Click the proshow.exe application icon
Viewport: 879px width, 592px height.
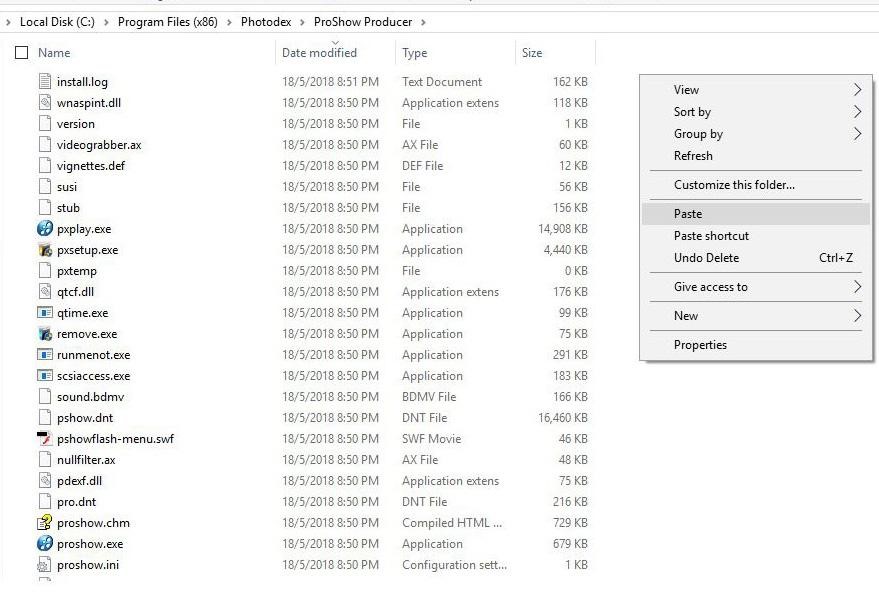(44, 544)
